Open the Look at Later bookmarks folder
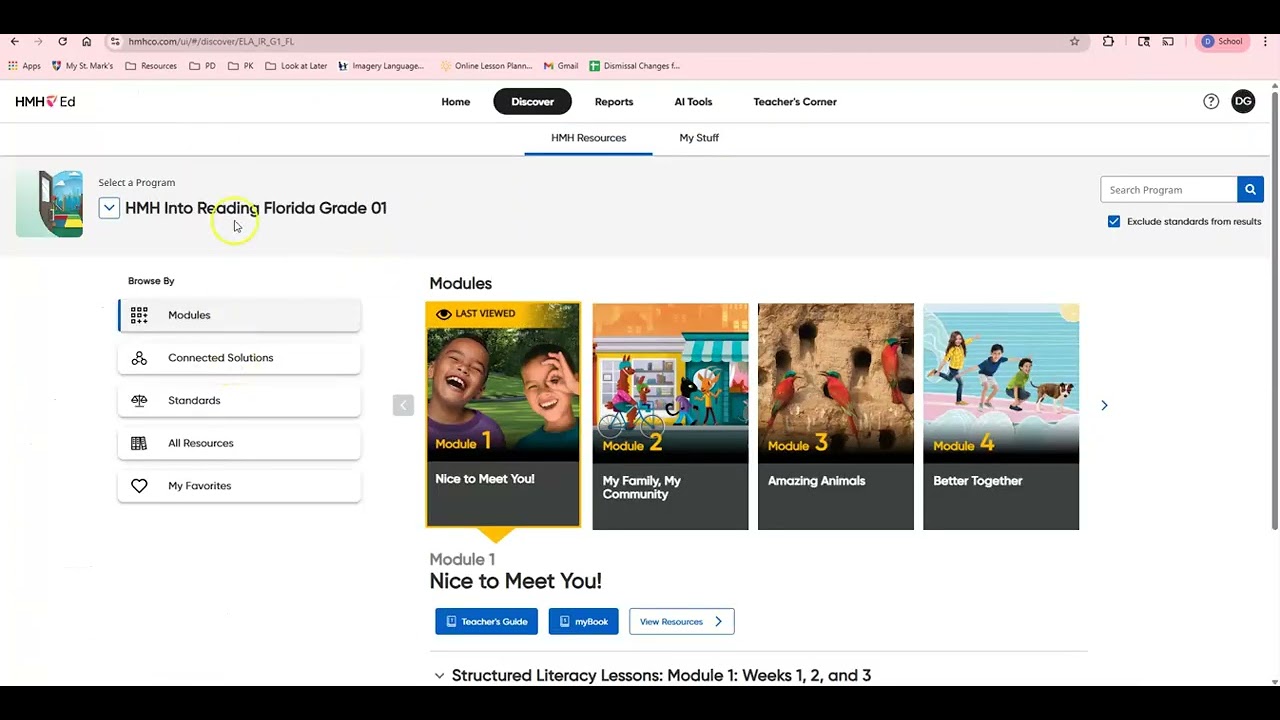Viewport: 1280px width, 720px height. pos(296,66)
